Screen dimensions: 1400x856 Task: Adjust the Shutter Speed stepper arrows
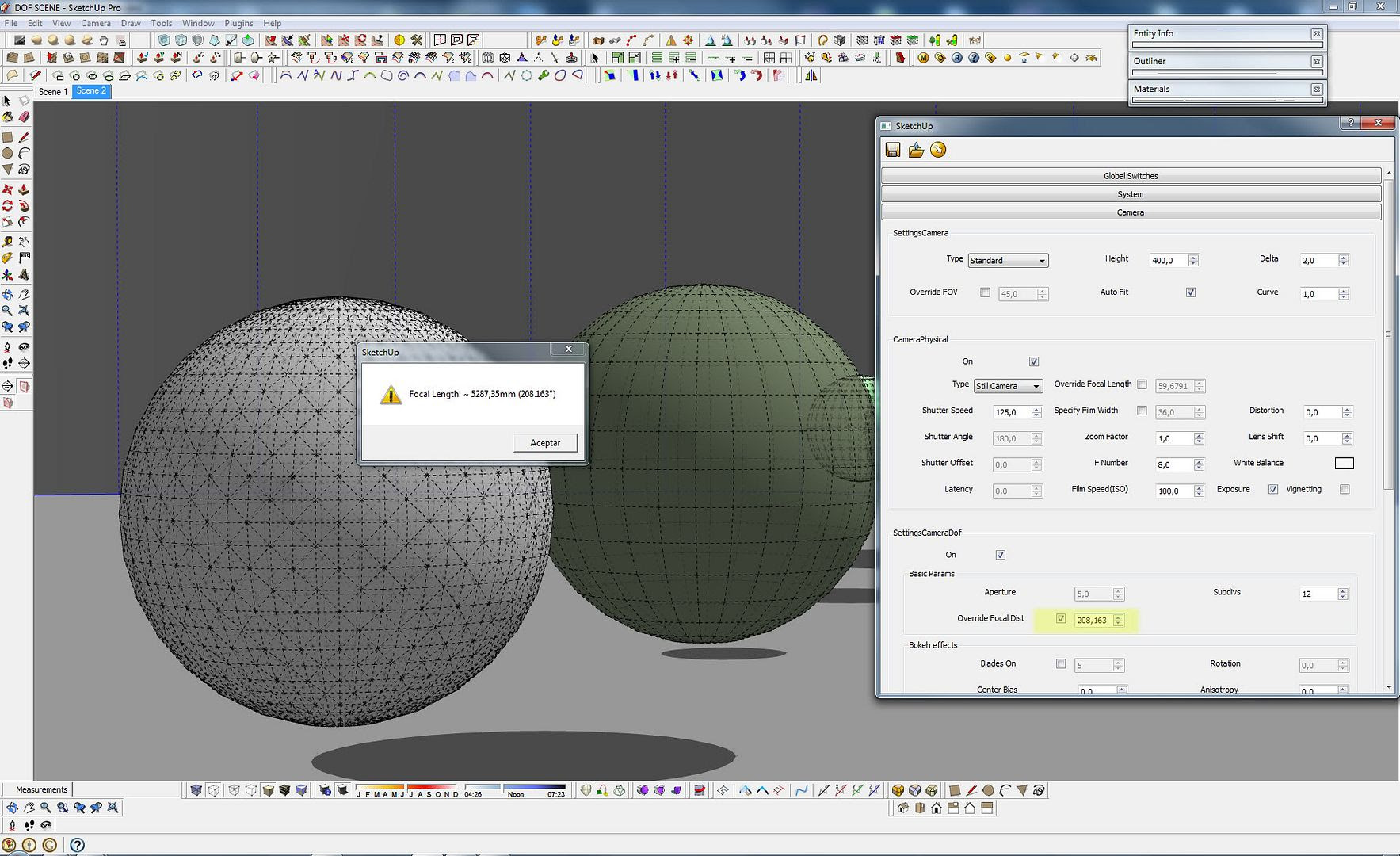(1036, 412)
